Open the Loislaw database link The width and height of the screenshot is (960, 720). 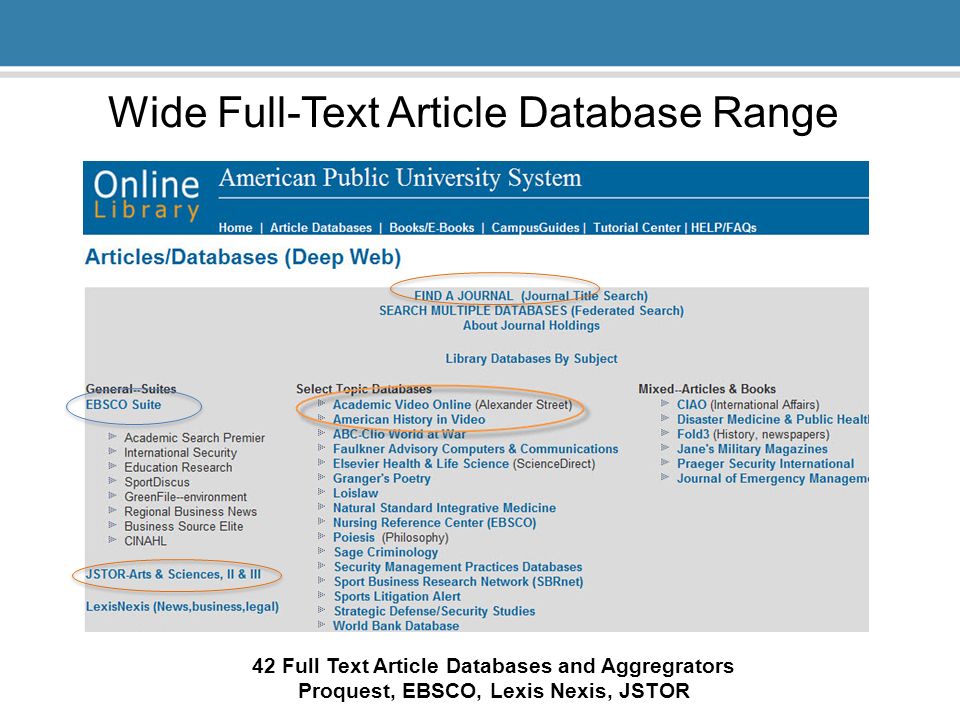click(x=356, y=493)
